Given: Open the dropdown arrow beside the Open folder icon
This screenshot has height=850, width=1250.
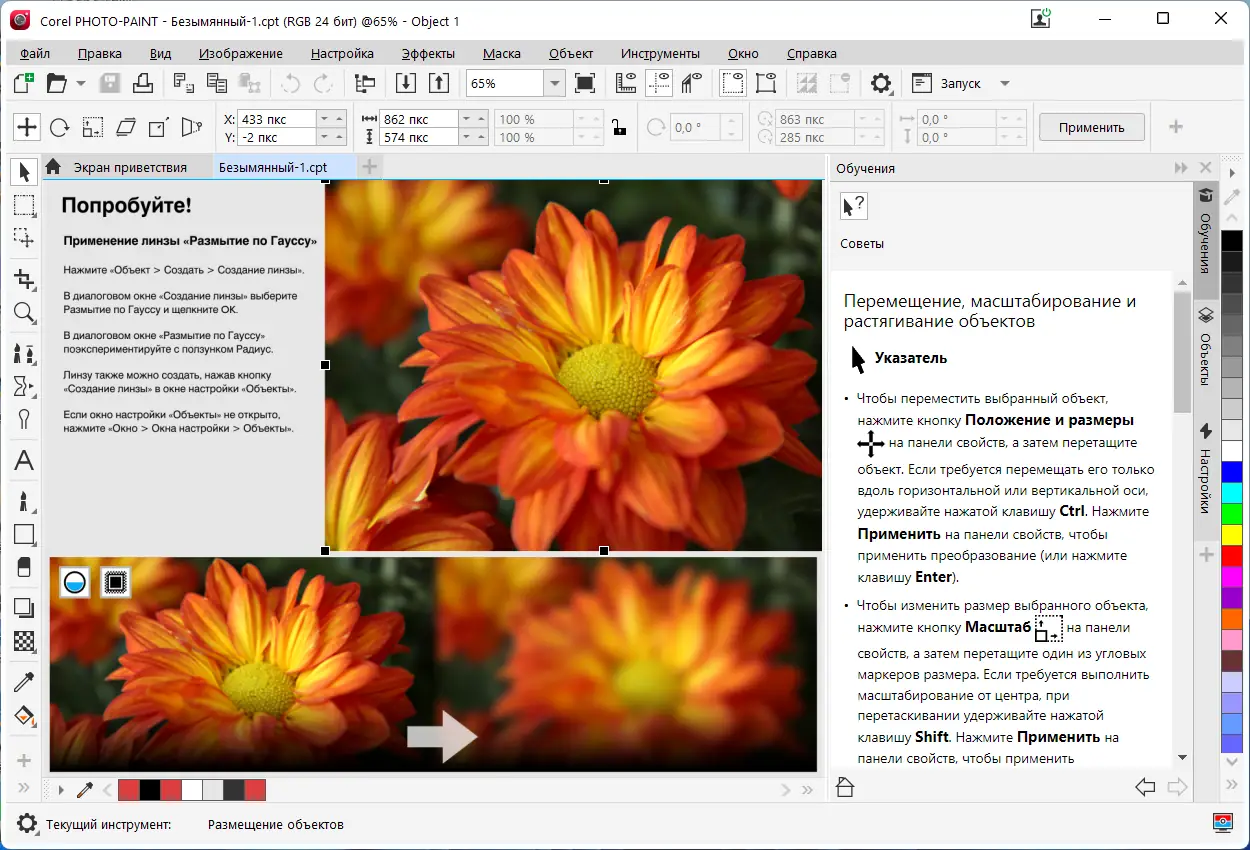Looking at the screenshot, I should (x=81, y=83).
